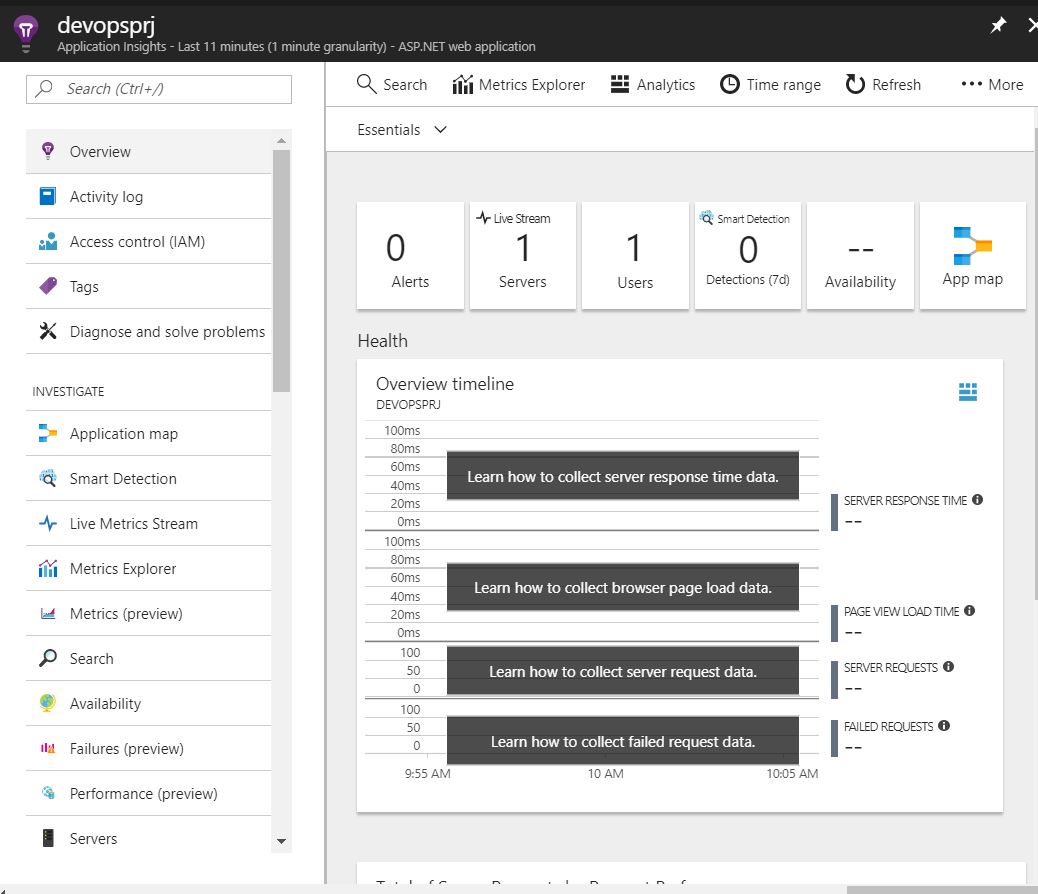This screenshot has height=894, width=1038.
Task: Open the Alerts tile showing 0
Action: point(410,256)
